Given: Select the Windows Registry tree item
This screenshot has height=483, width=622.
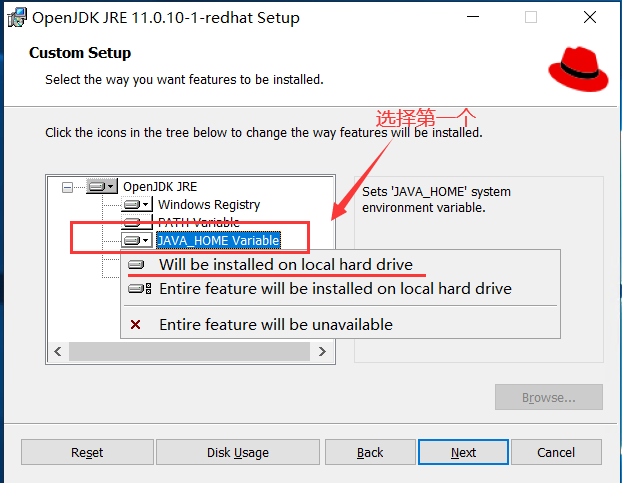Looking at the screenshot, I should [208, 204].
